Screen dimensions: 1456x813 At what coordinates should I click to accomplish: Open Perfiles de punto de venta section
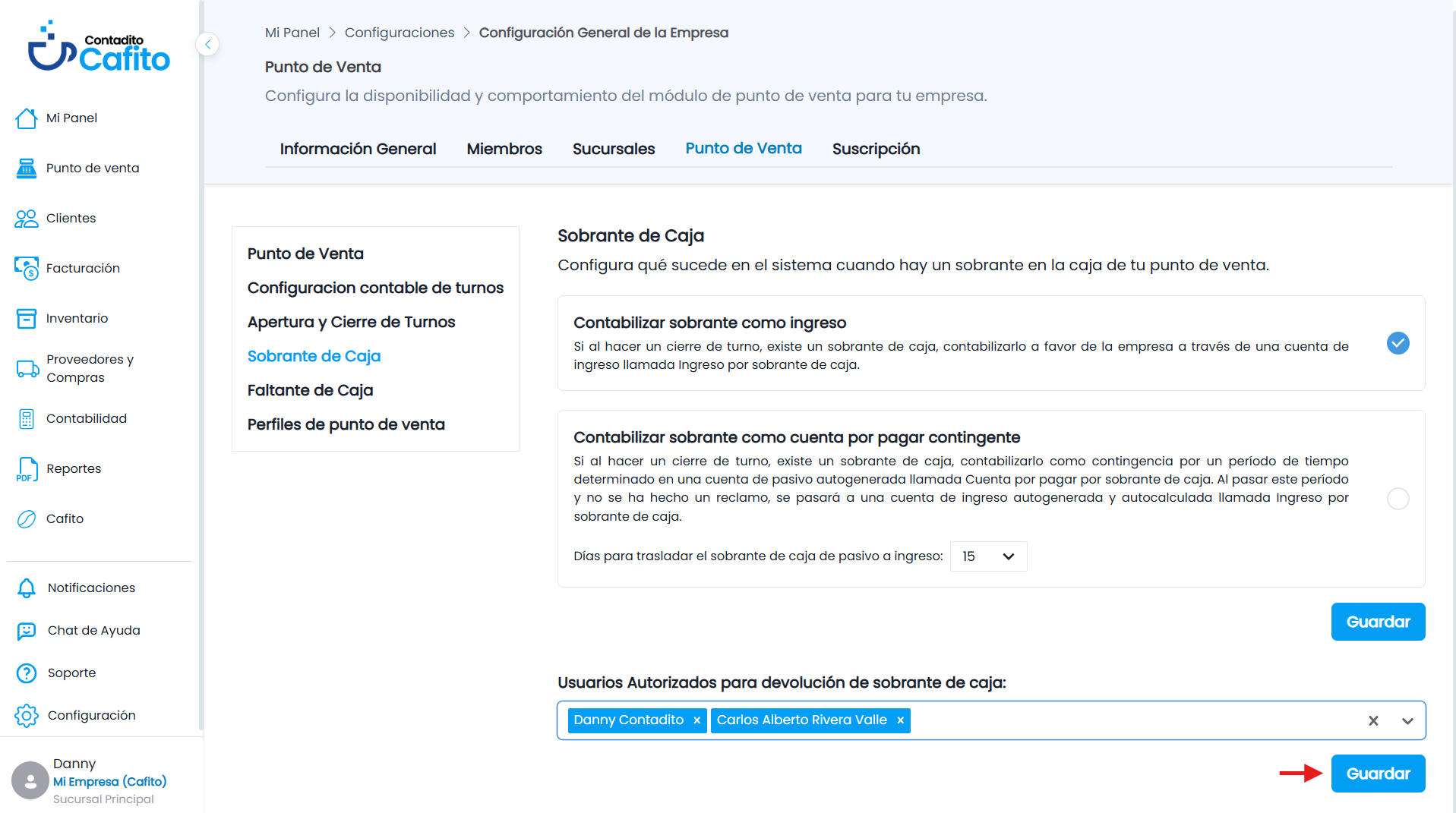coord(346,424)
